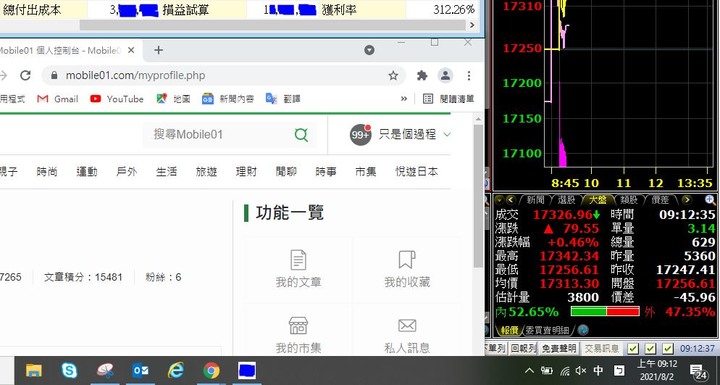Click the 99+ notifications badge
The height and width of the screenshot is (385, 720).
[x=360, y=135]
